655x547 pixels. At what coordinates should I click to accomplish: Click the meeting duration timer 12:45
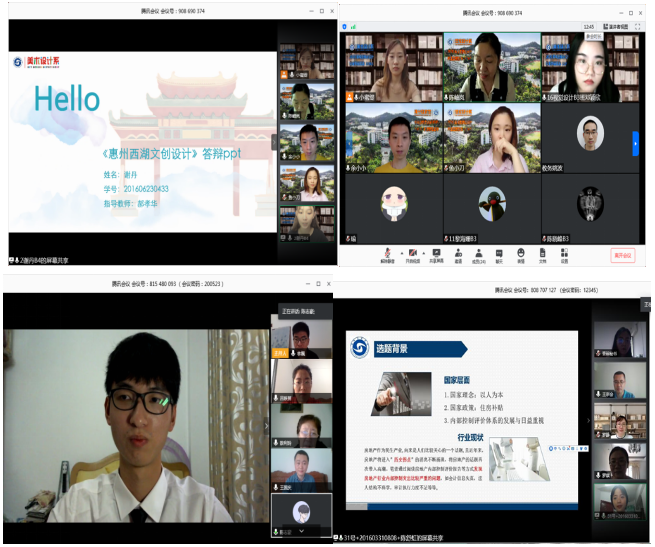click(588, 26)
